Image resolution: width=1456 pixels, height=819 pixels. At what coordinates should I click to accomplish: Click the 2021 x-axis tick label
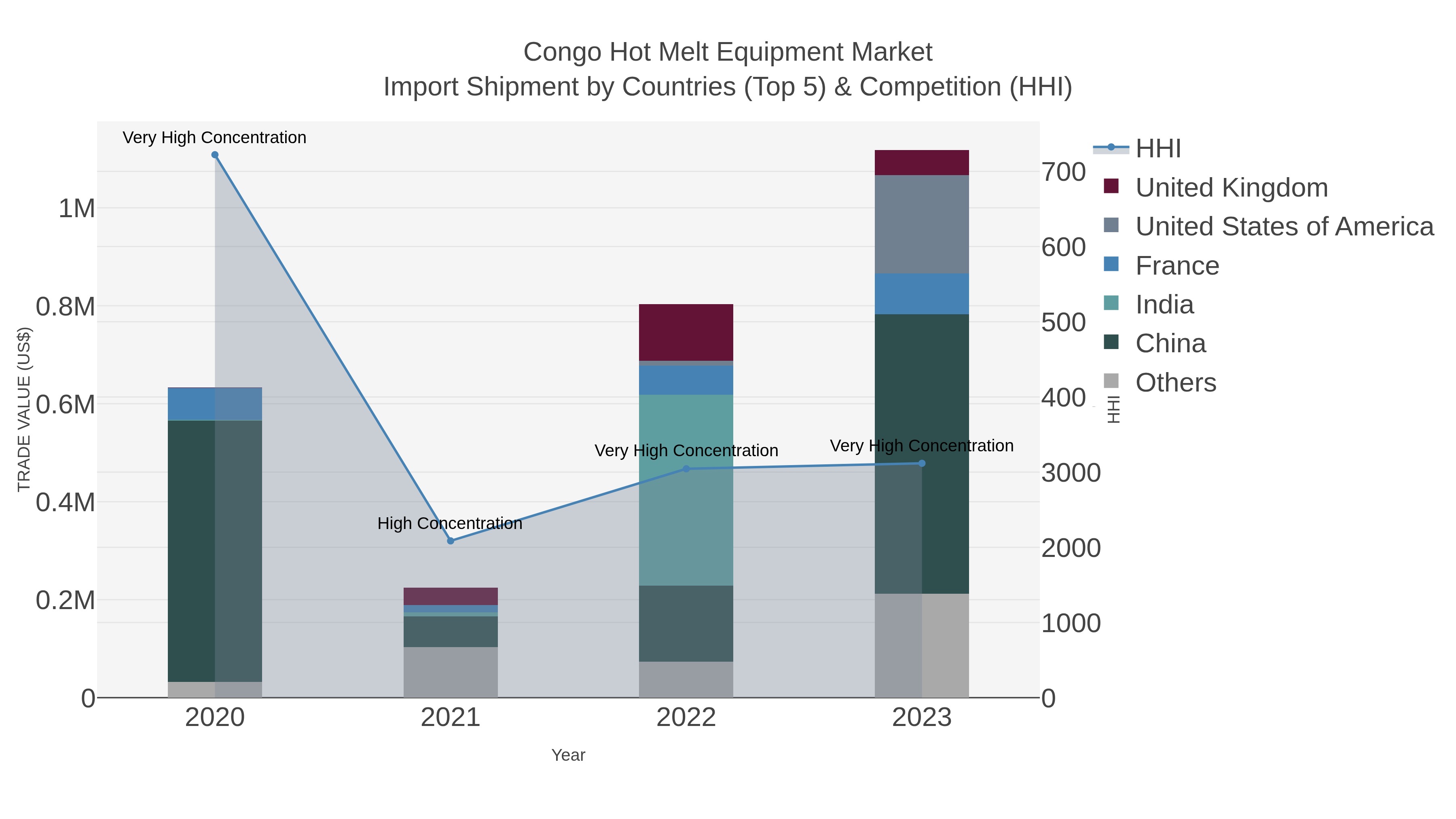coord(451,718)
